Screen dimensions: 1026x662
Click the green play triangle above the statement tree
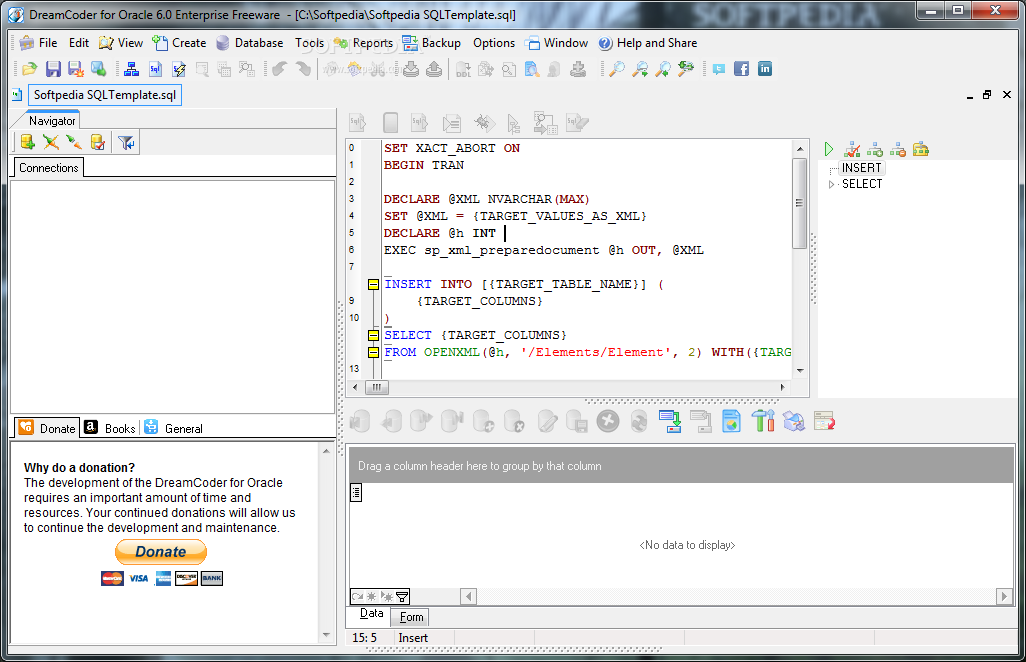coord(829,149)
